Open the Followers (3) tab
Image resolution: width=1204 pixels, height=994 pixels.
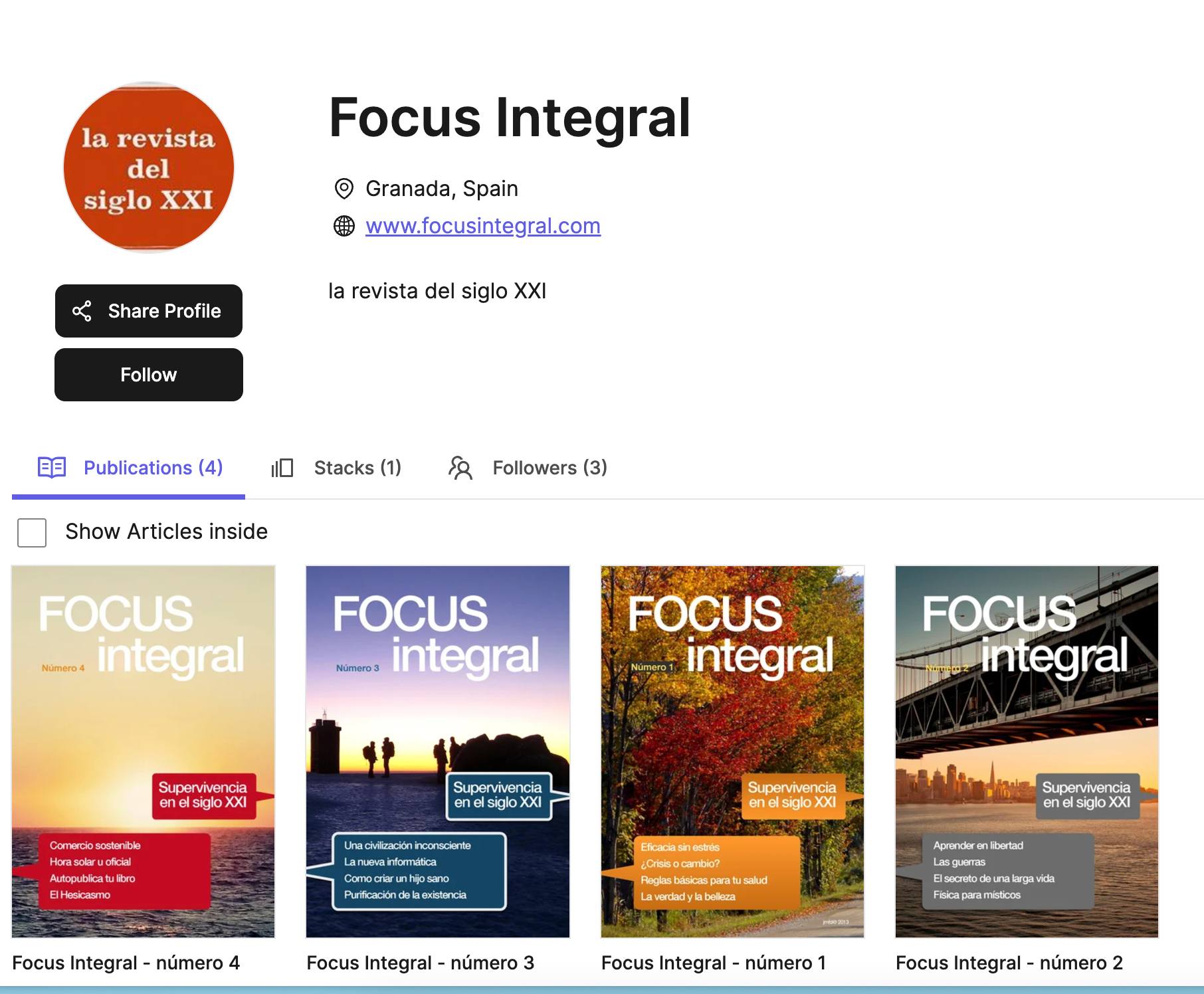point(549,468)
